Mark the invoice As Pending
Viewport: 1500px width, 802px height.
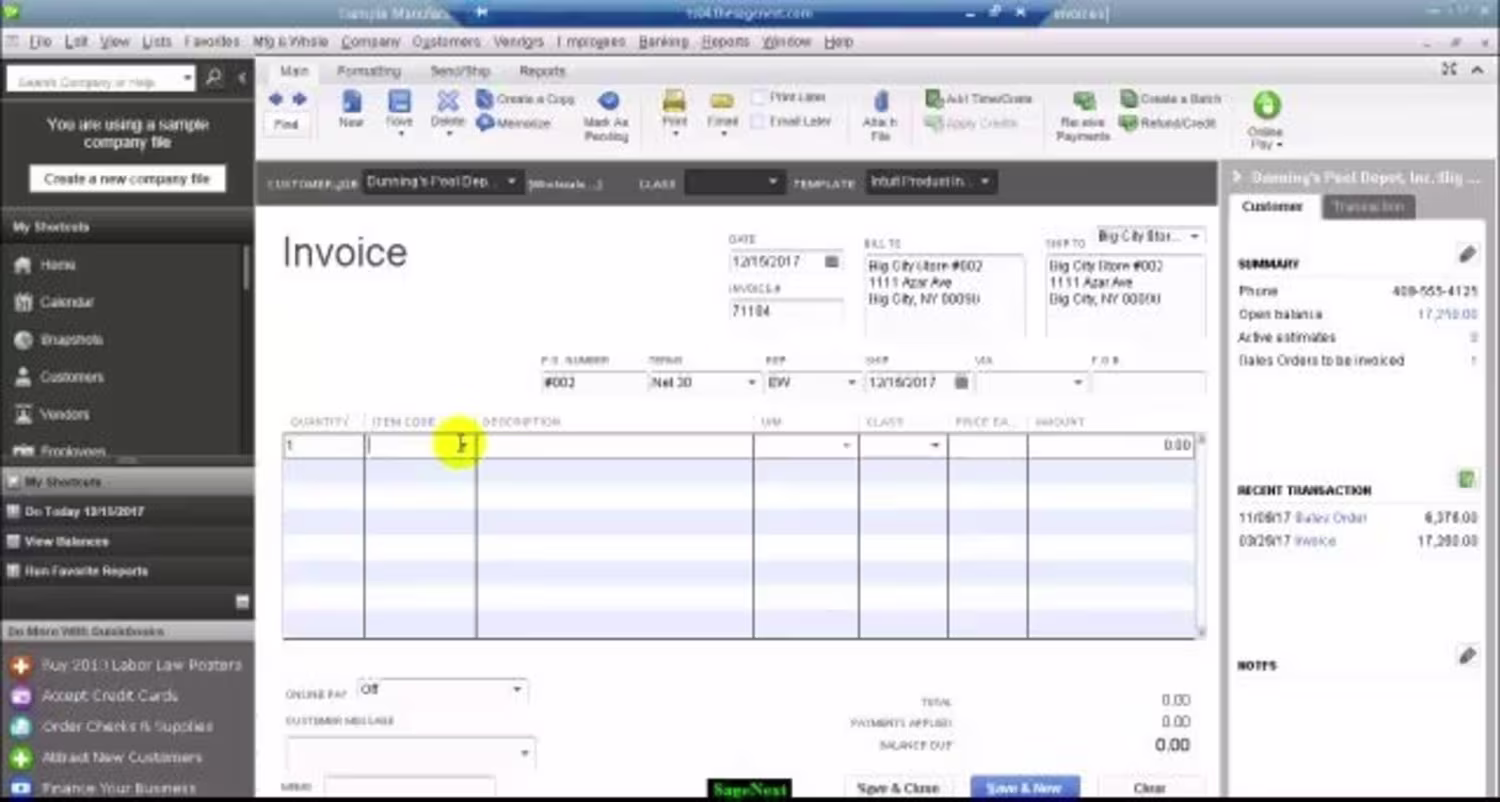(607, 115)
